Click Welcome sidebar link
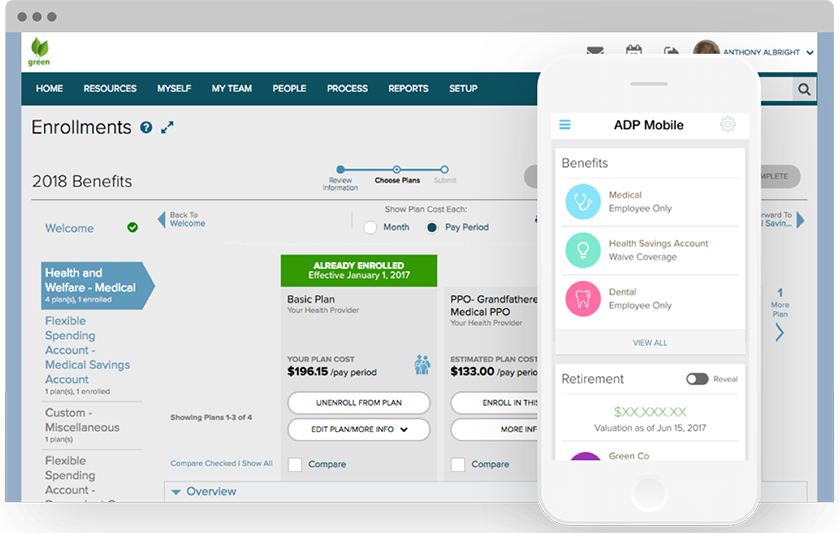This screenshot has width=840, height=533. [69, 228]
